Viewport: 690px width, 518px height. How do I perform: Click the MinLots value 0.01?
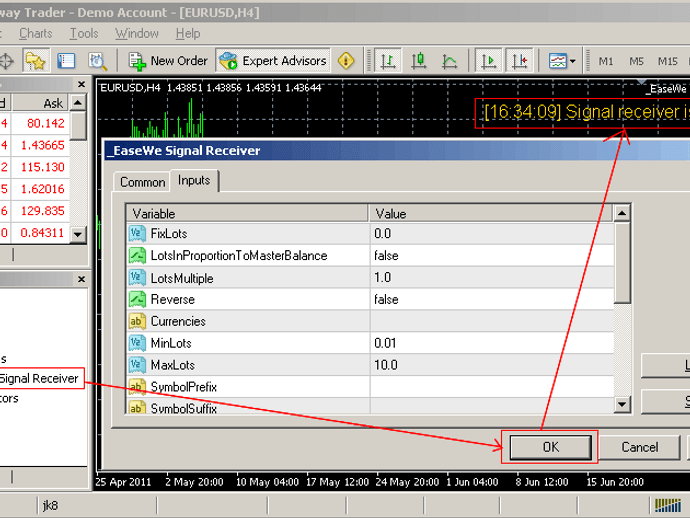point(492,343)
